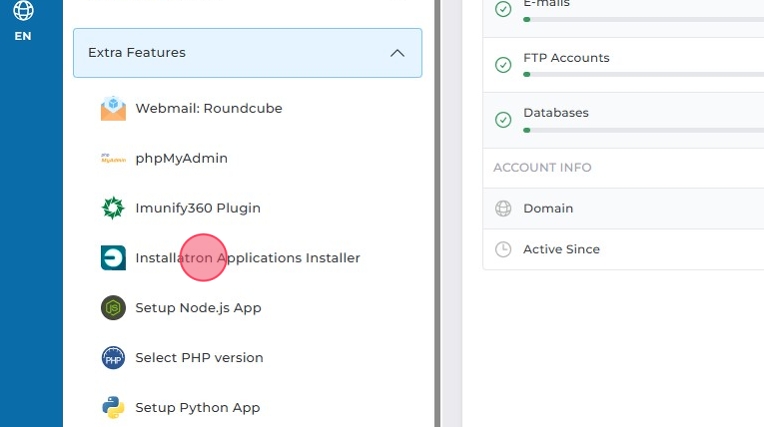Select the EN language label
The height and width of the screenshot is (427, 764).
[x=22, y=36]
